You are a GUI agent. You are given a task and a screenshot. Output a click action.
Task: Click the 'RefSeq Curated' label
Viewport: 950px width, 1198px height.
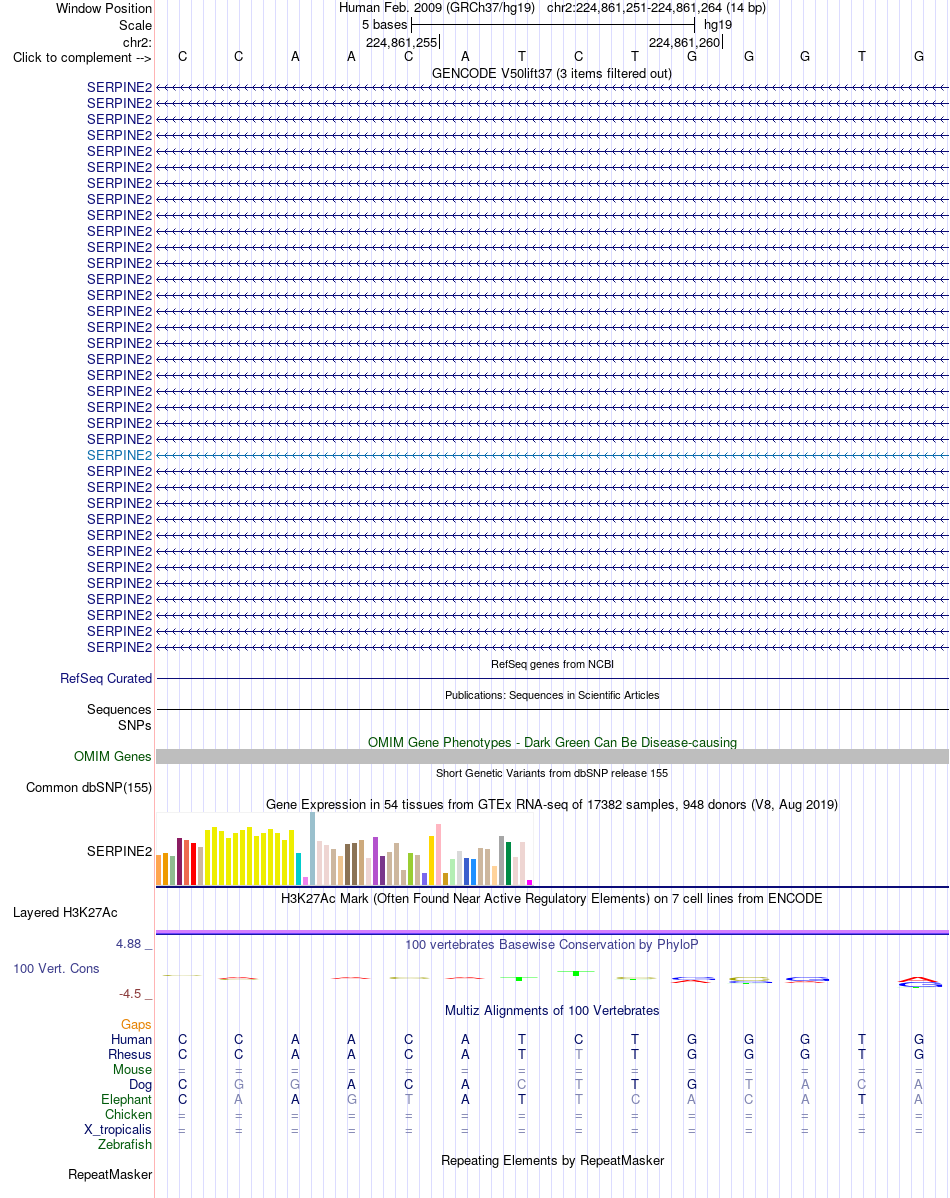106,678
